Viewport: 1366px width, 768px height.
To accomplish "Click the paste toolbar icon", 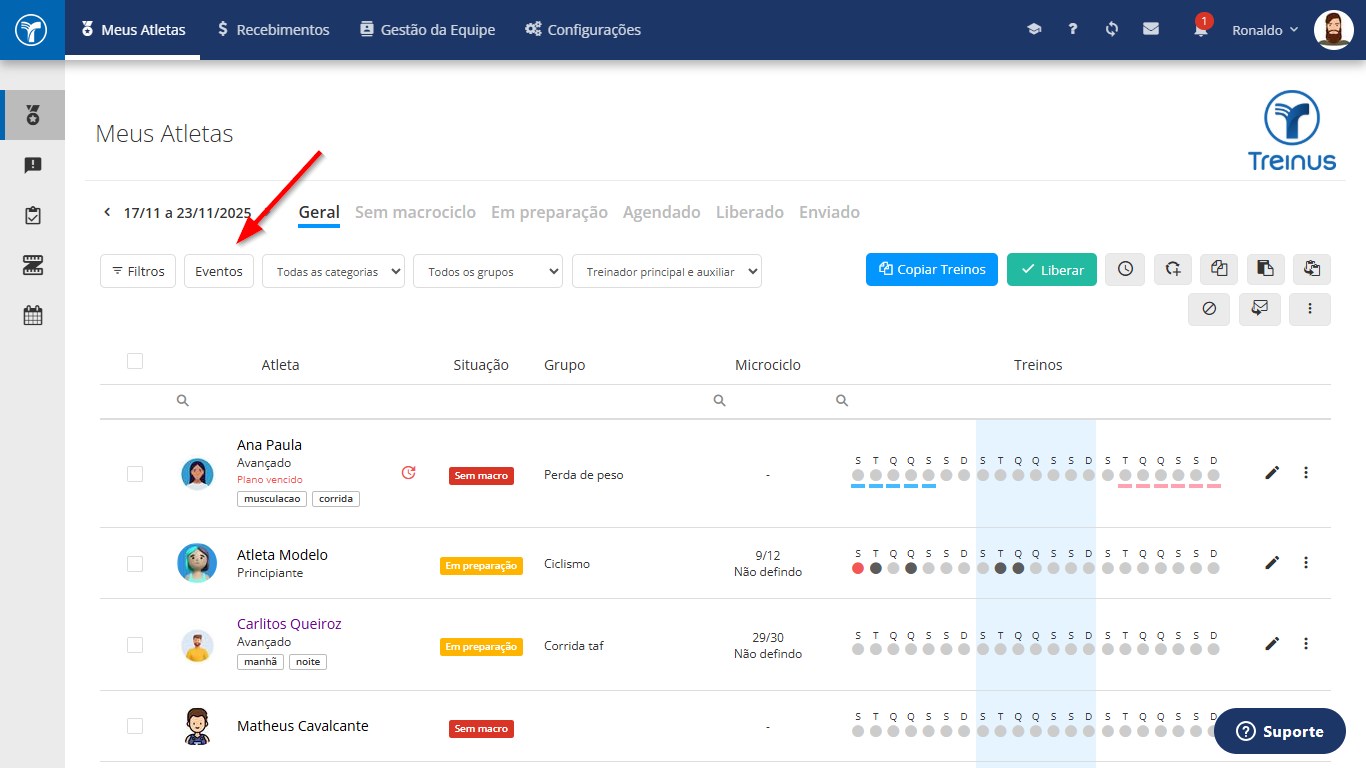I will point(1265,269).
